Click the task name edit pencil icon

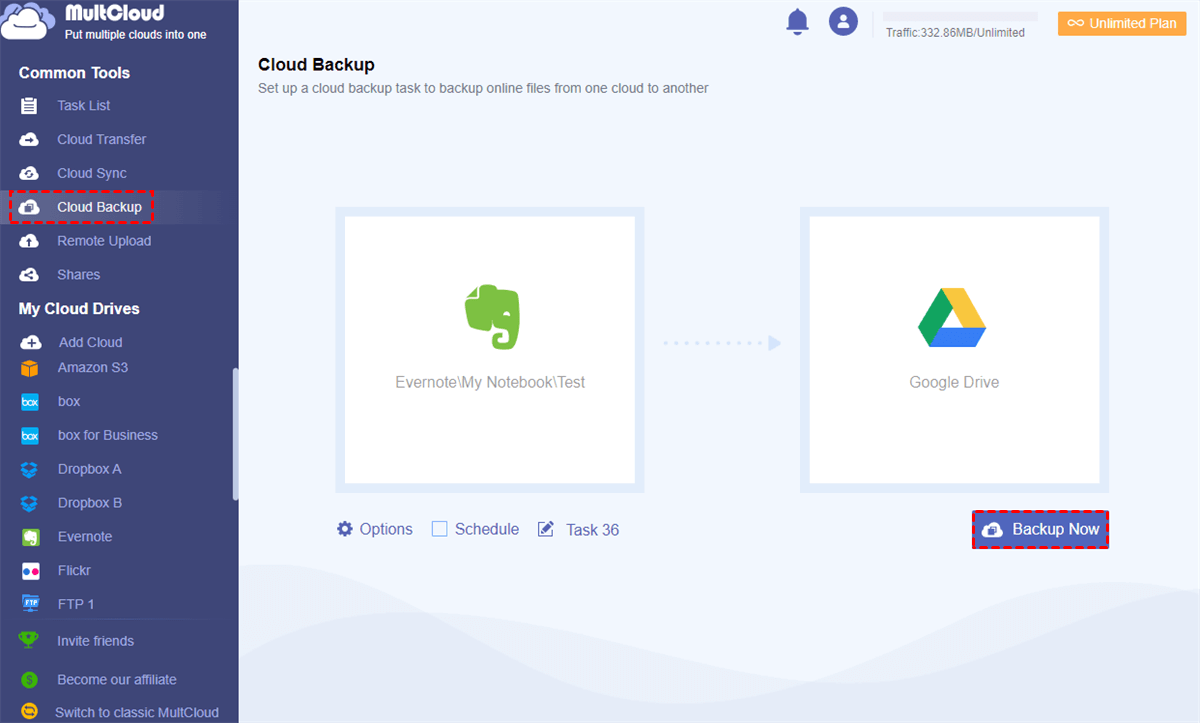click(x=546, y=529)
